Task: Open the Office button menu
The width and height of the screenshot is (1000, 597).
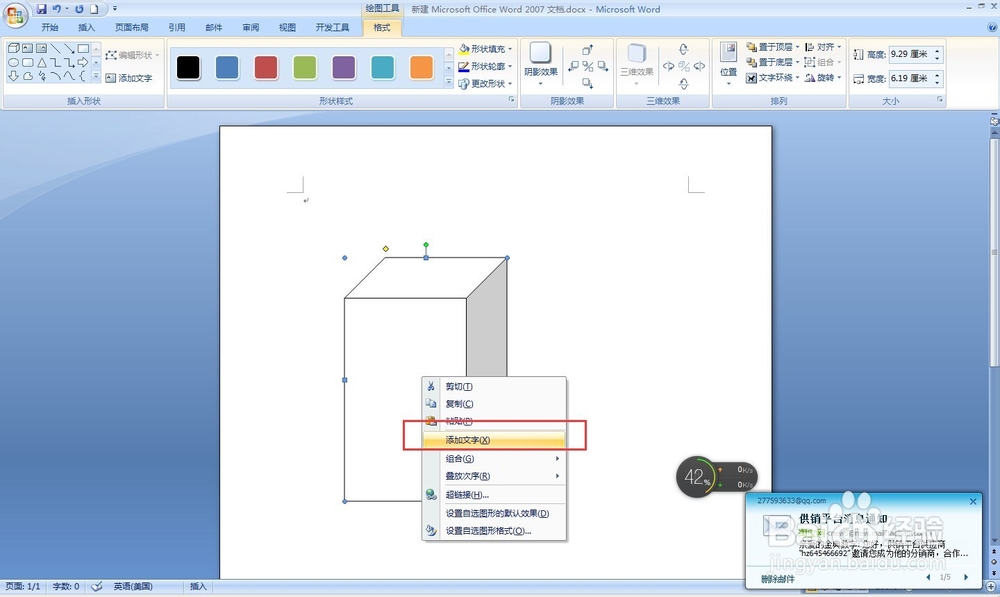Action: tap(15, 15)
